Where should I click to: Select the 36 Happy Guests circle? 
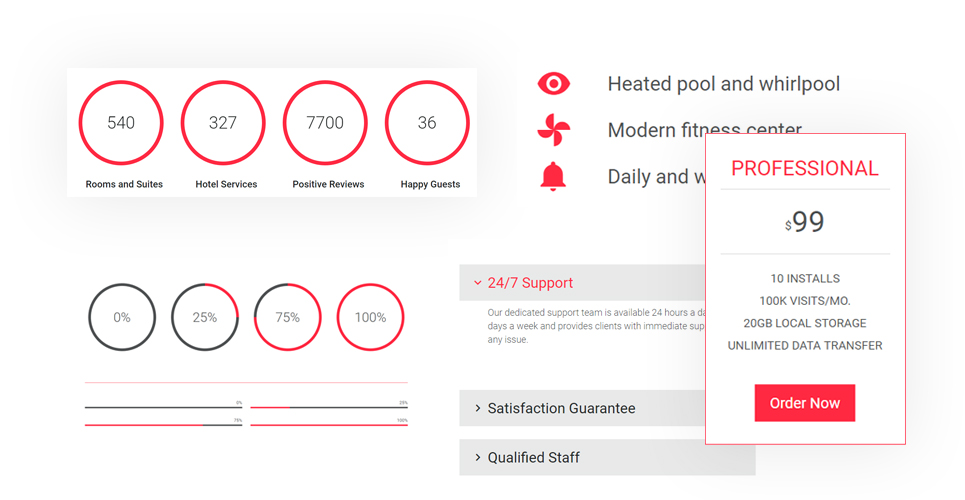[x=427, y=123]
